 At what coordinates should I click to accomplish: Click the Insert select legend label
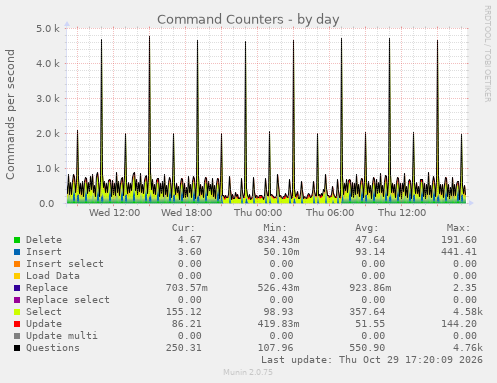tap(65, 264)
